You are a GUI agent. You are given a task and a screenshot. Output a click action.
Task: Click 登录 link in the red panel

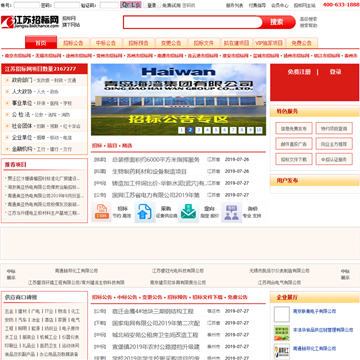point(335,72)
